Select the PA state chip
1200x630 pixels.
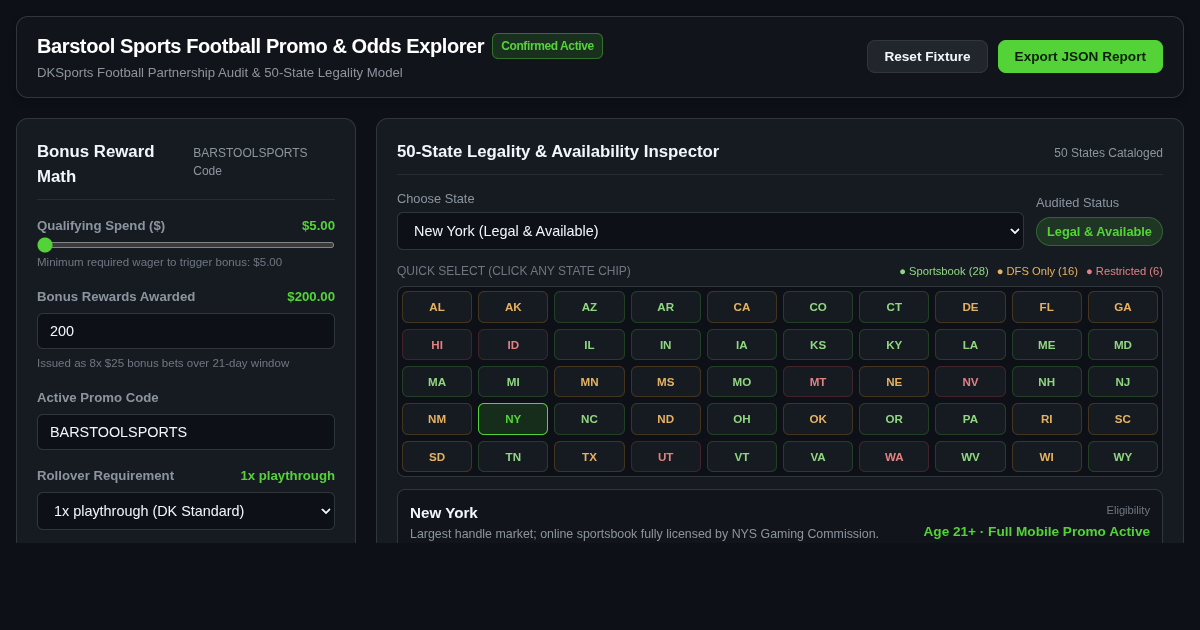coord(970,419)
